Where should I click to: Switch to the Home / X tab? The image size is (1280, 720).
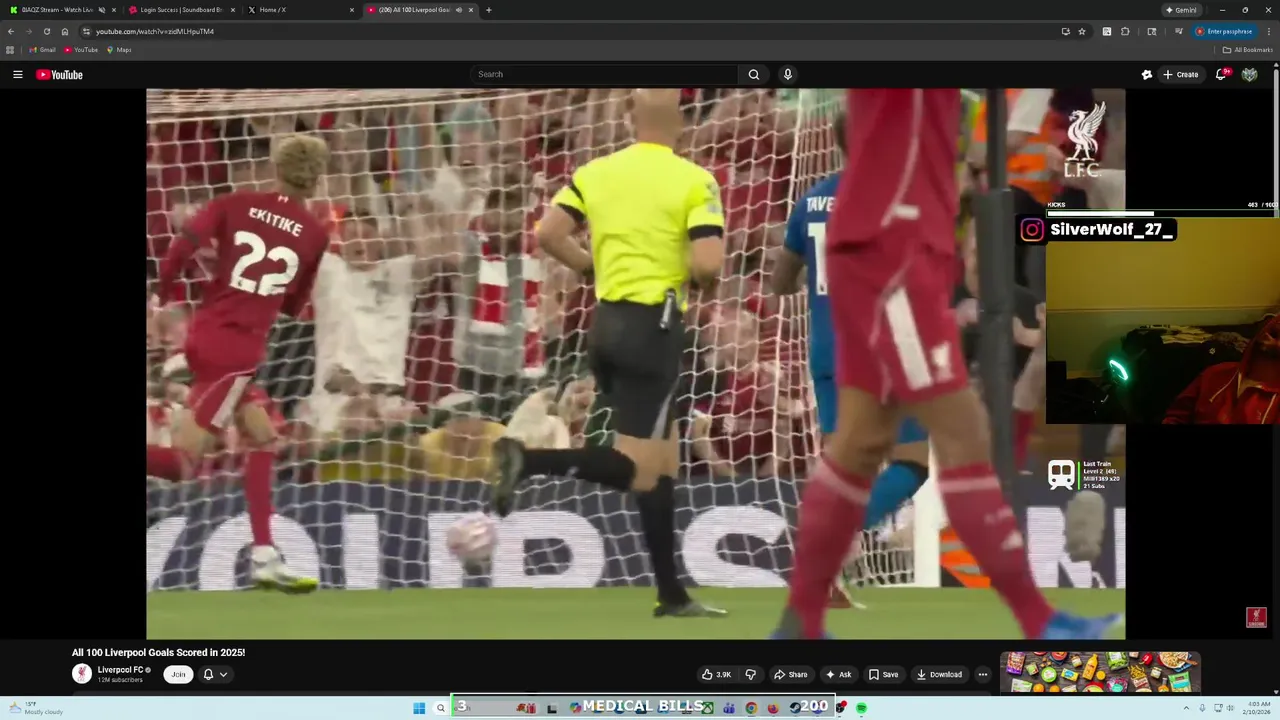(300, 10)
